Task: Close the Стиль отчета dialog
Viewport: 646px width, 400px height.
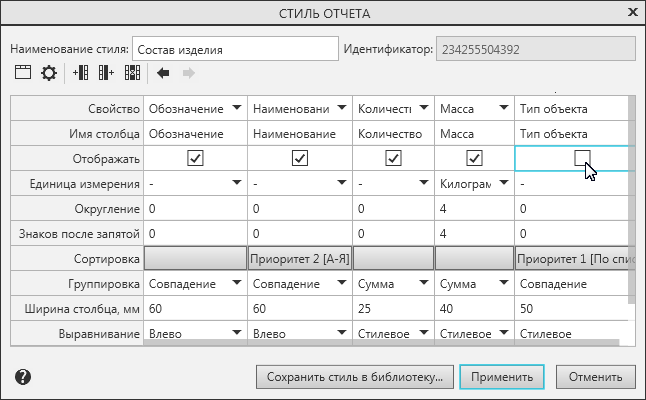Action: tap(631, 13)
